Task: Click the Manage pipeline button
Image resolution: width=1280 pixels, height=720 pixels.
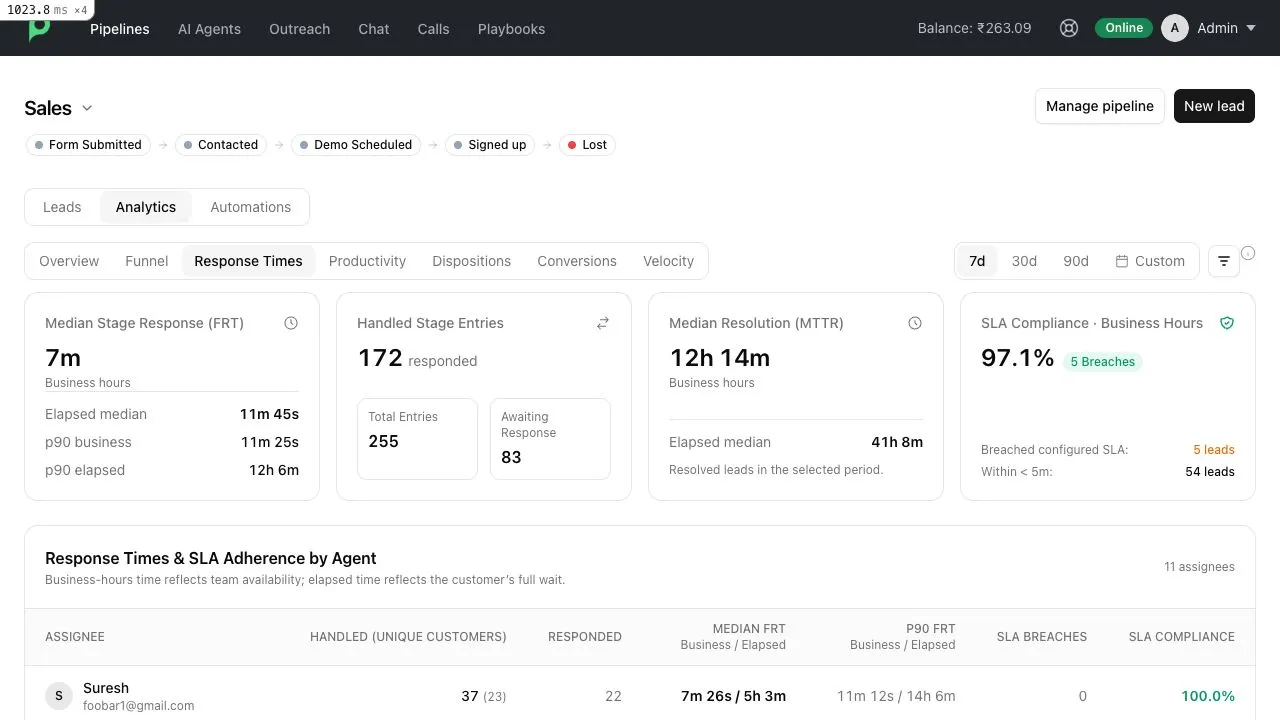Action: (1100, 106)
